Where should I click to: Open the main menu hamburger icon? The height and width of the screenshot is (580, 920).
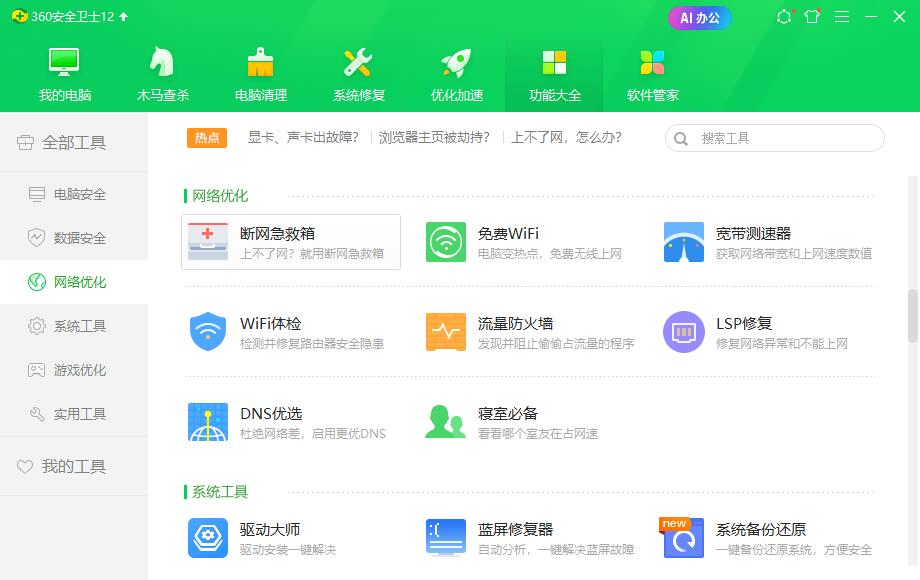coord(842,16)
